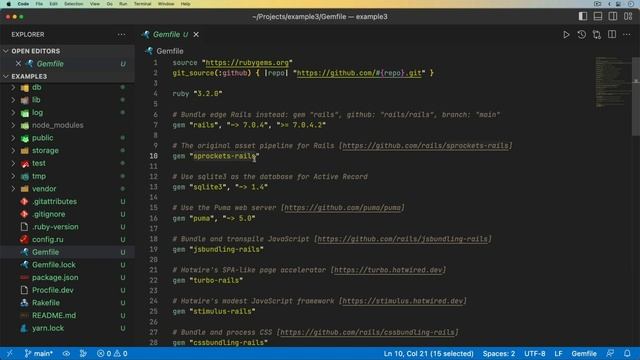Open the Terminal menu
The width and height of the screenshot is (640, 360).
tap(142, 4)
